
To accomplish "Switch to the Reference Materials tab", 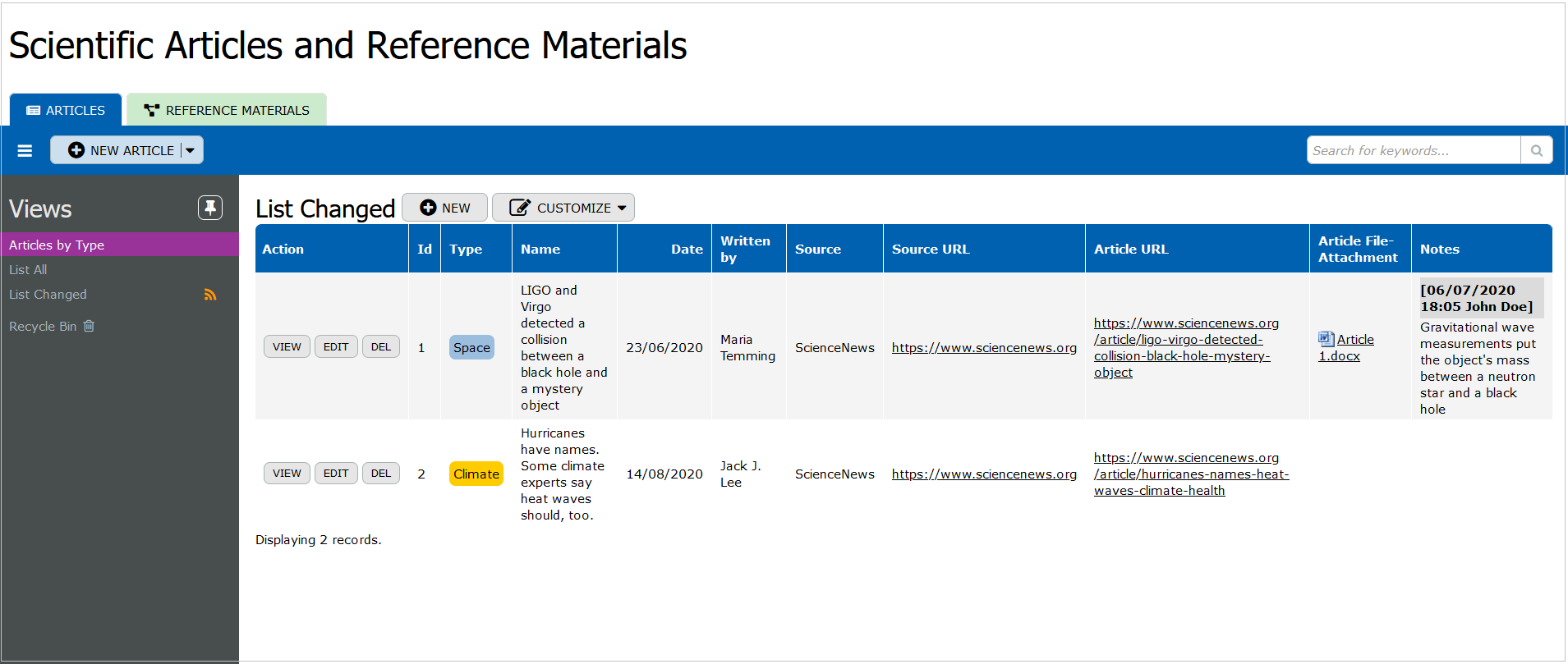I will click(227, 110).
